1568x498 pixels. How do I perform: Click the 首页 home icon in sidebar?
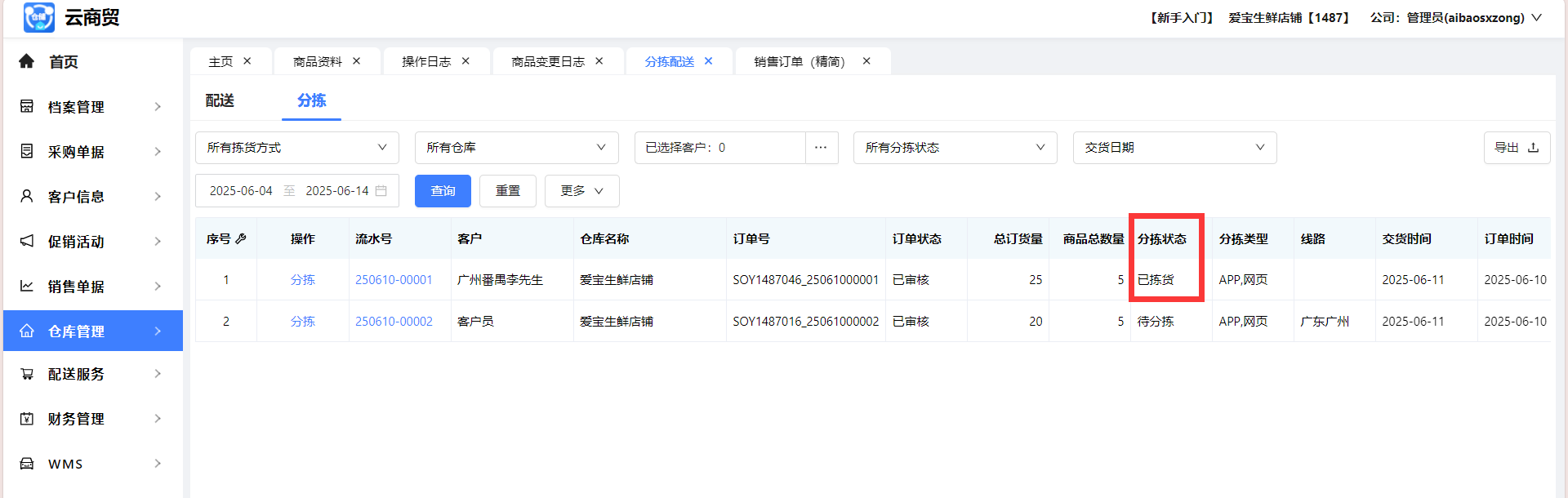tap(27, 61)
